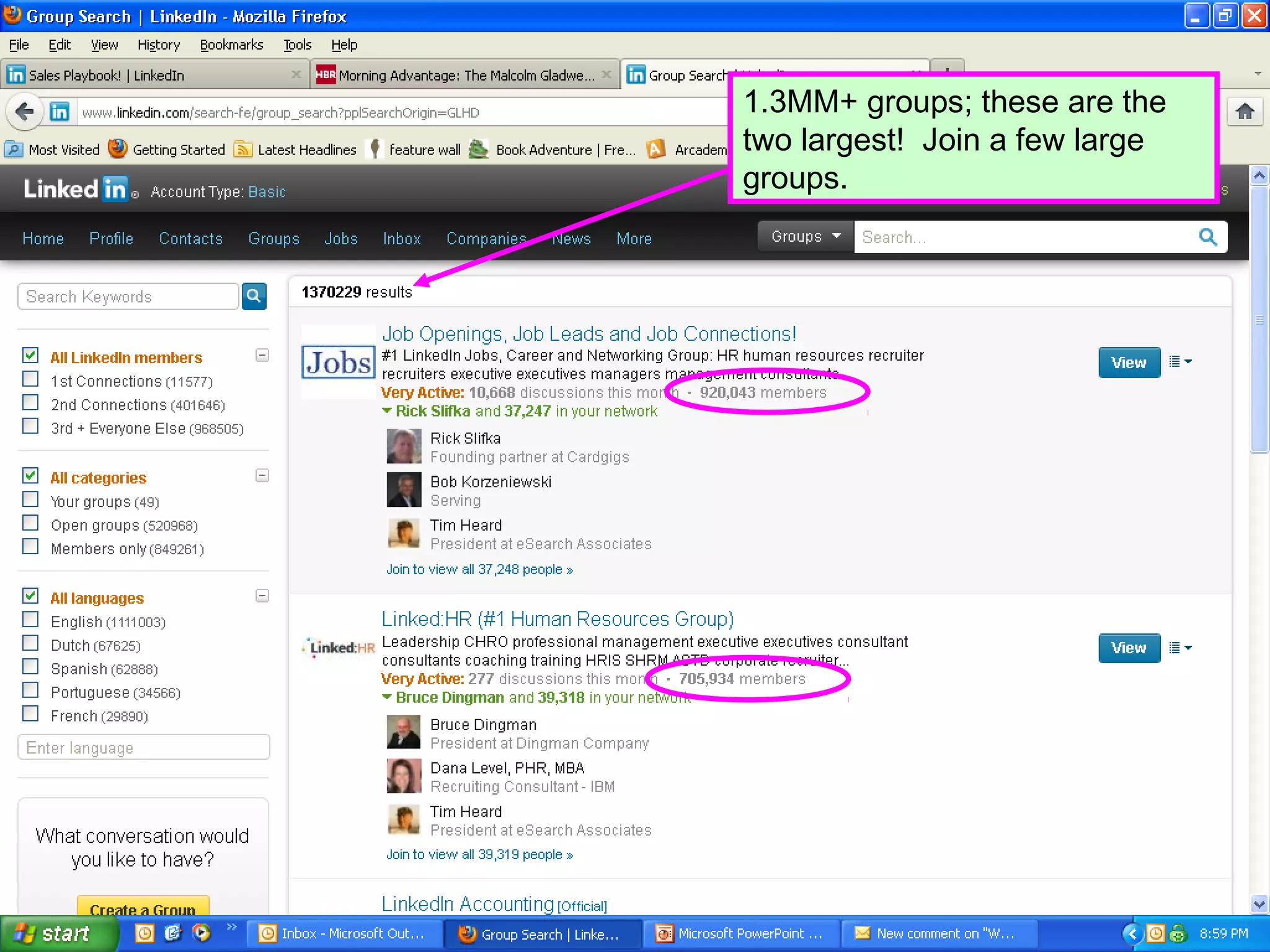Collapse the All languages filter section
Viewport: 1270px width, 952px height.
[262, 596]
